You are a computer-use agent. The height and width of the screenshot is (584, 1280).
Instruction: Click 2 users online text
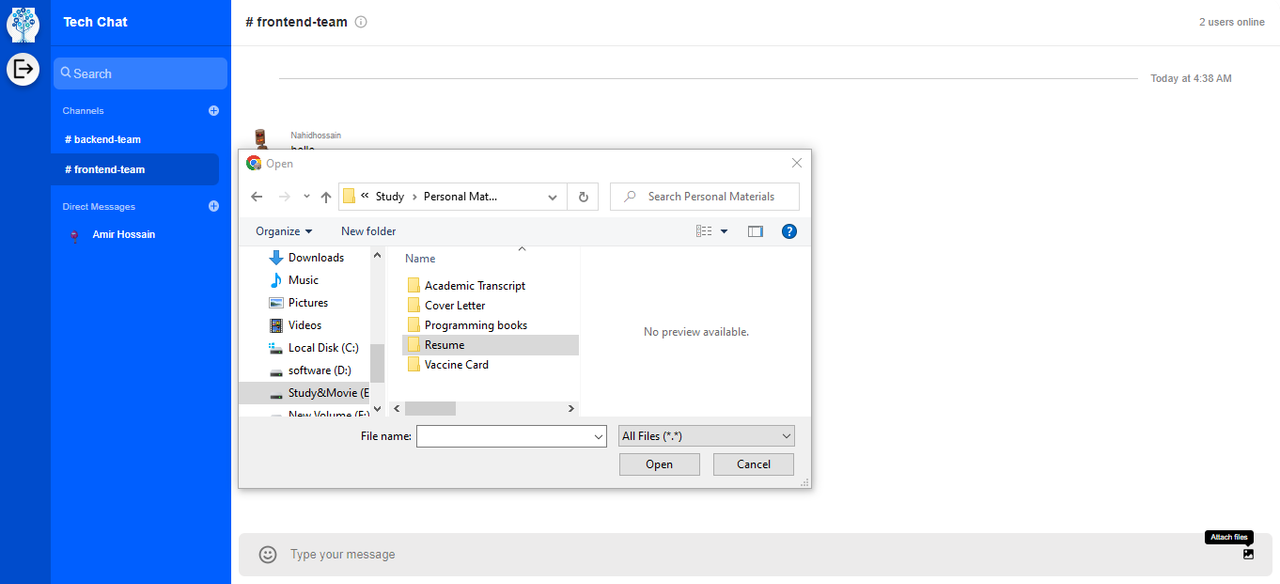[1232, 22]
